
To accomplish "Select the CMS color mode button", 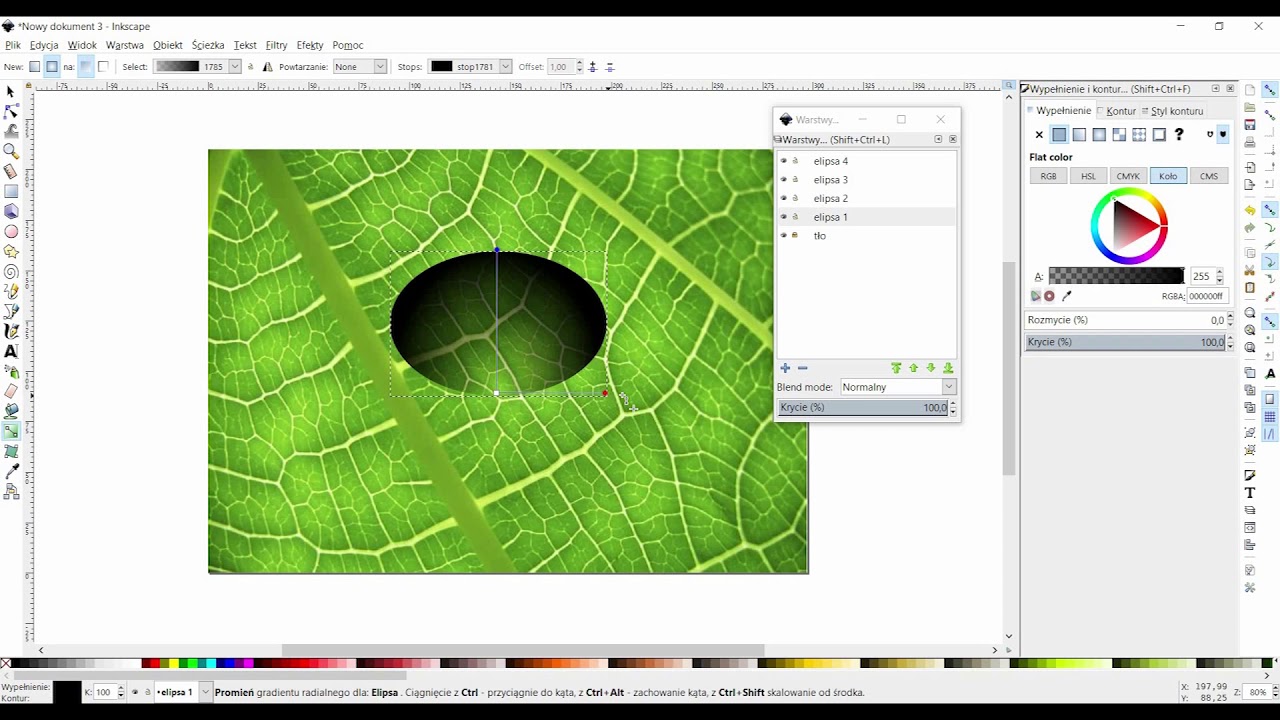I will pyautogui.click(x=1209, y=176).
